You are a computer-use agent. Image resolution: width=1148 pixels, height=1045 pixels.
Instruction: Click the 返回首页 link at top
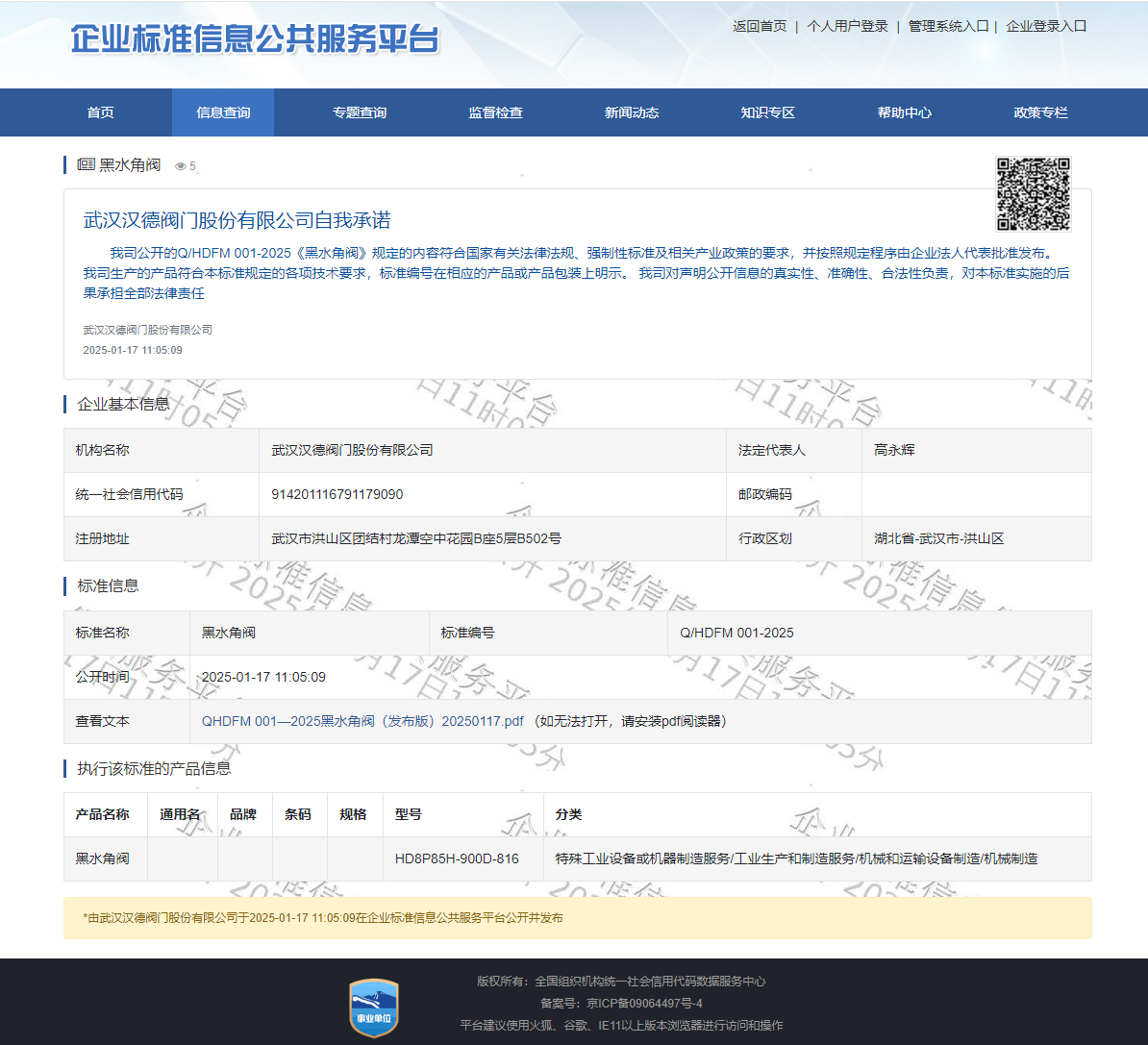pos(760,26)
